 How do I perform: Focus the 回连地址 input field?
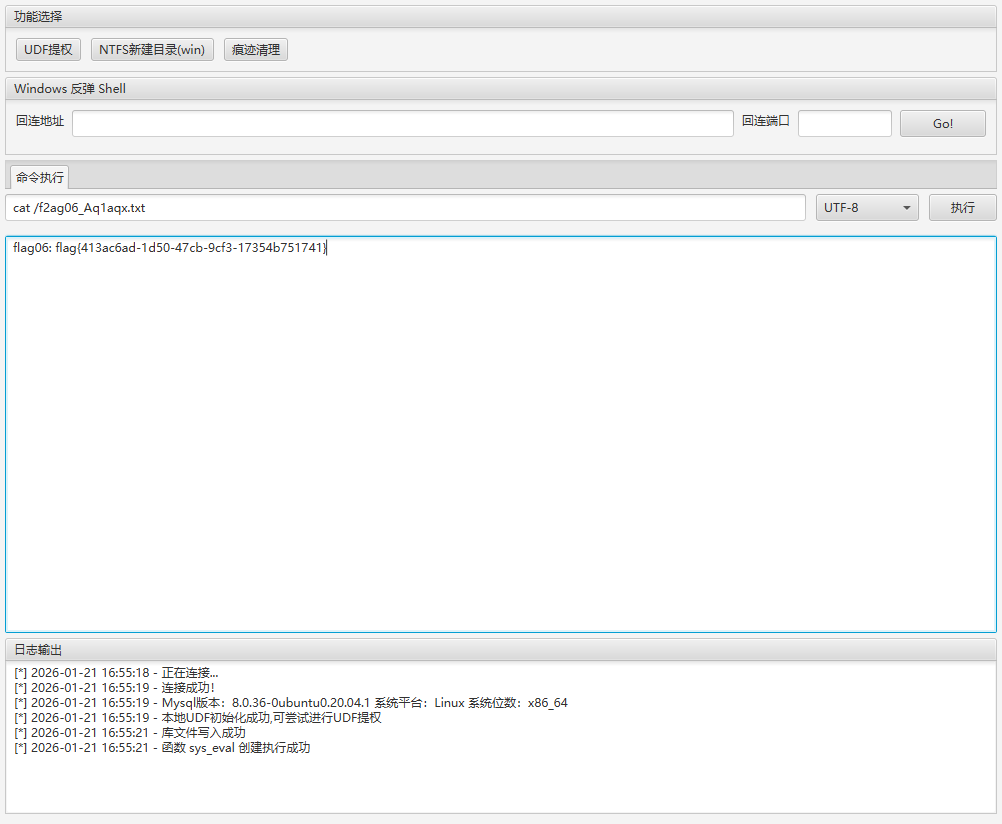tap(402, 124)
